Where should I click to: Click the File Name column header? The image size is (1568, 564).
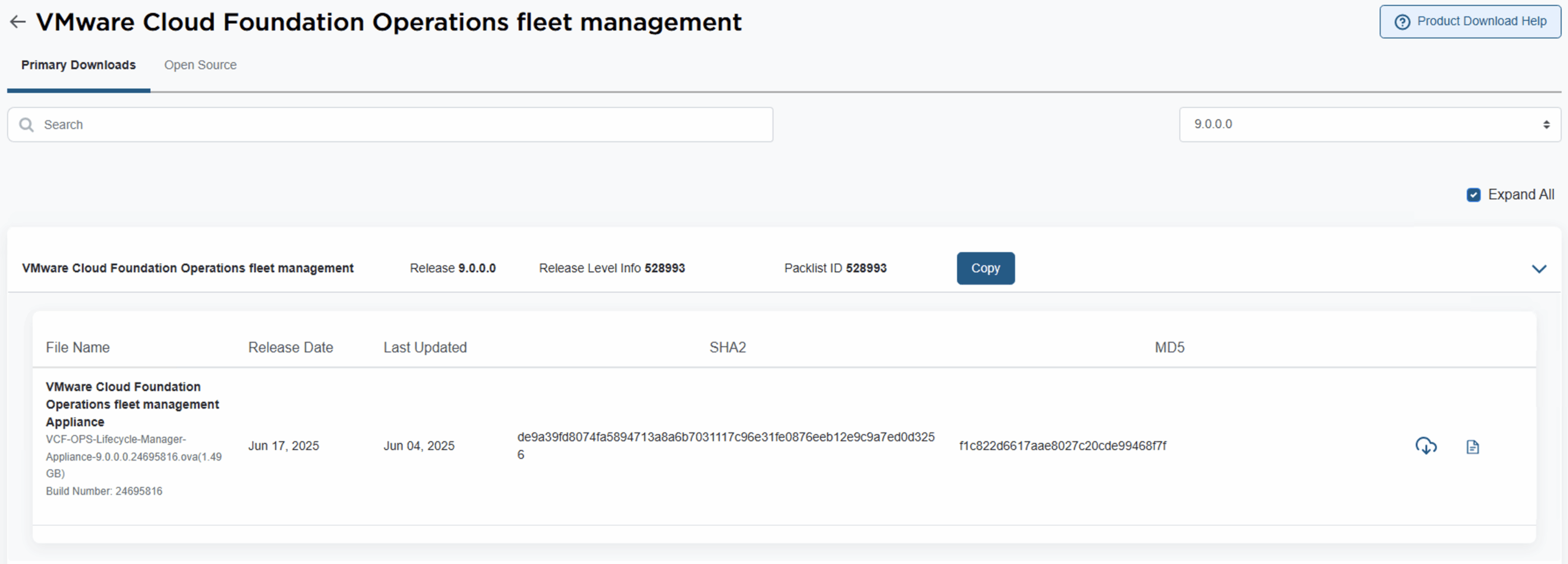[78, 348]
